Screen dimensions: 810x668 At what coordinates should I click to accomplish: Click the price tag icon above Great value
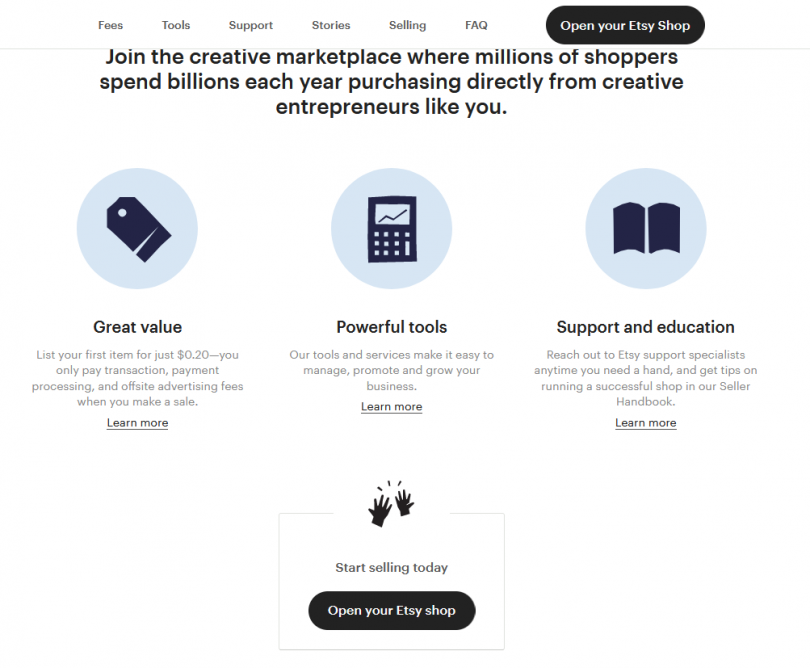tap(137, 228)
